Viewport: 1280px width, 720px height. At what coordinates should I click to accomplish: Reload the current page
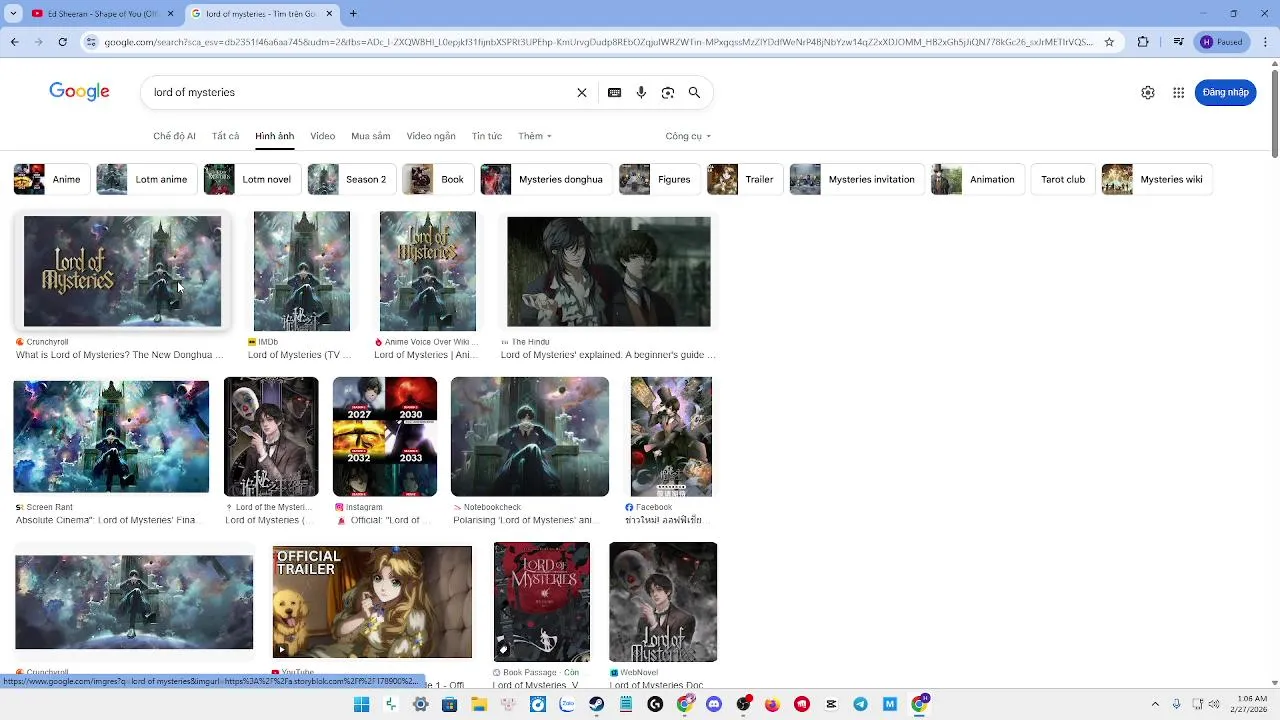(x=62, y=42)
